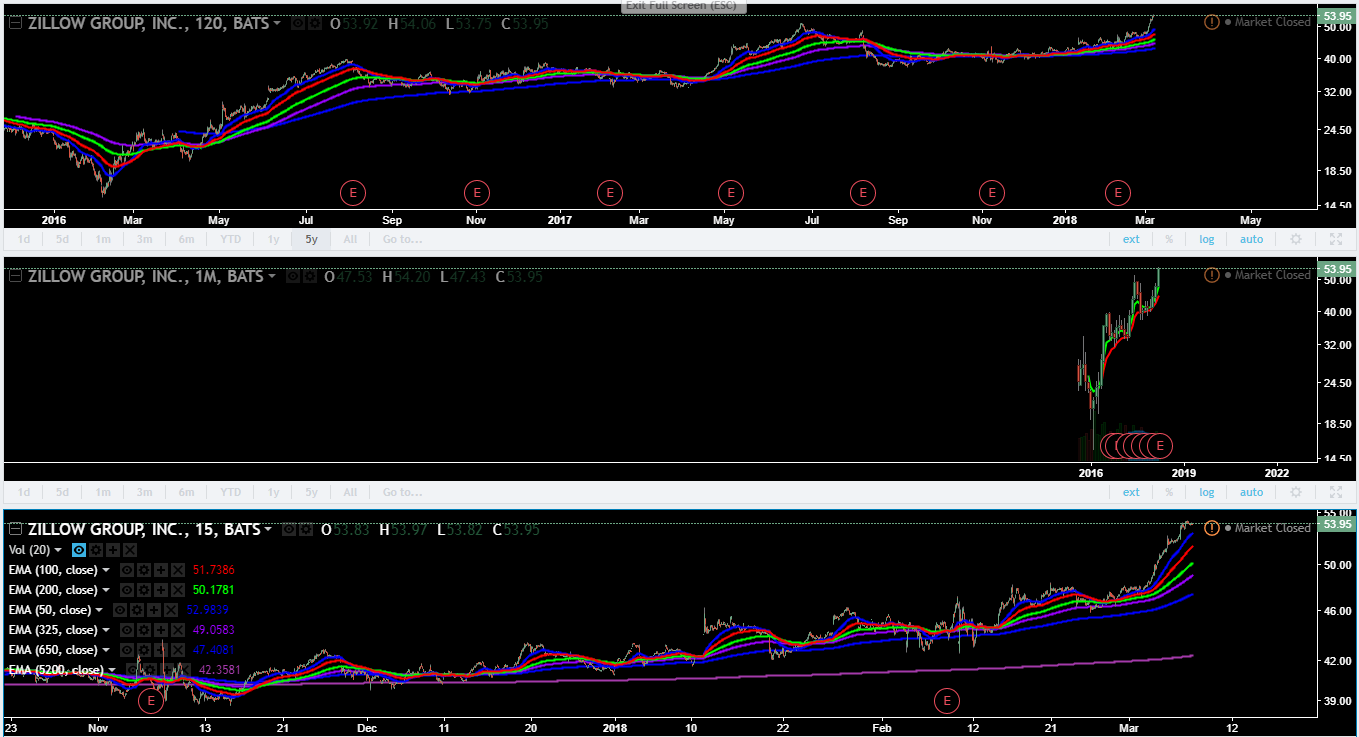1359x737 pixels.
Task: Toggle percent scale below the 1M chart
Action: 1169,492
